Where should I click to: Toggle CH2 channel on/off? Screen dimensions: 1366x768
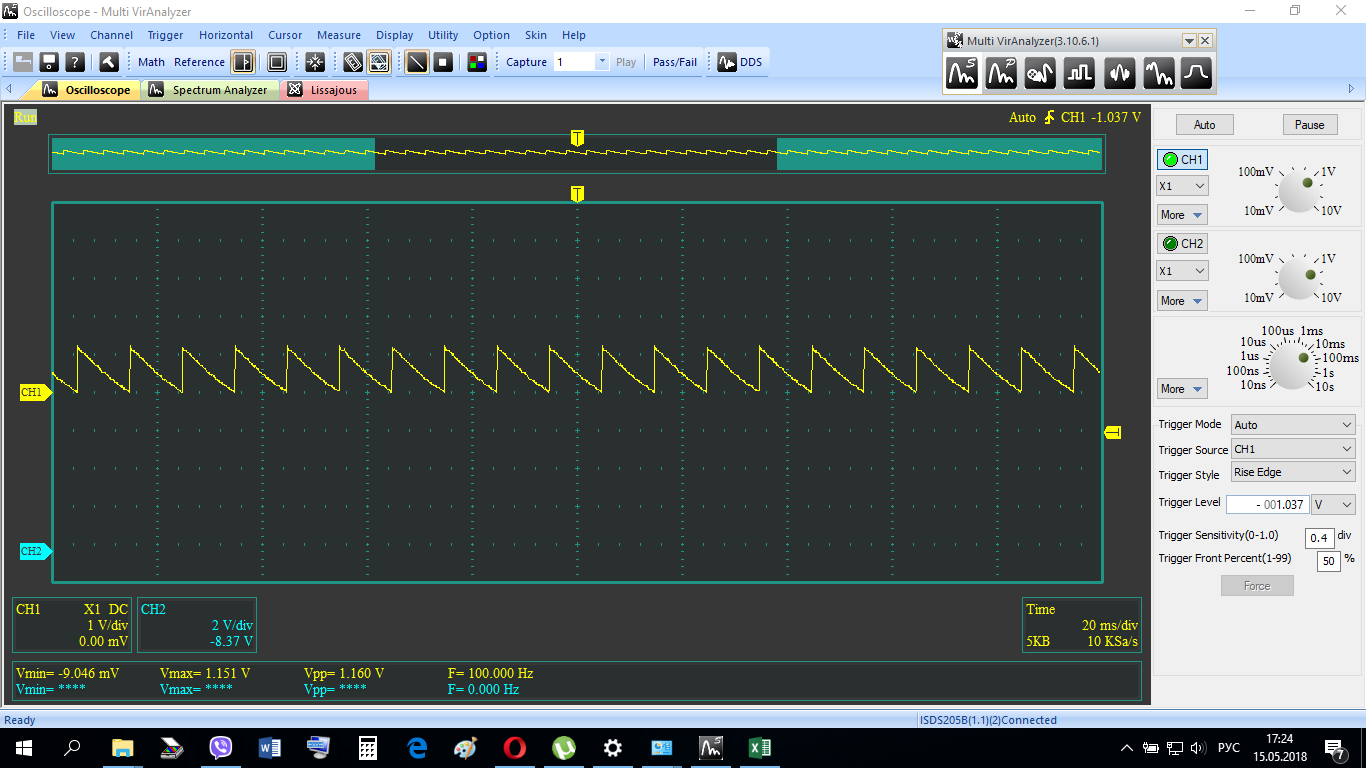point(1181,243)
